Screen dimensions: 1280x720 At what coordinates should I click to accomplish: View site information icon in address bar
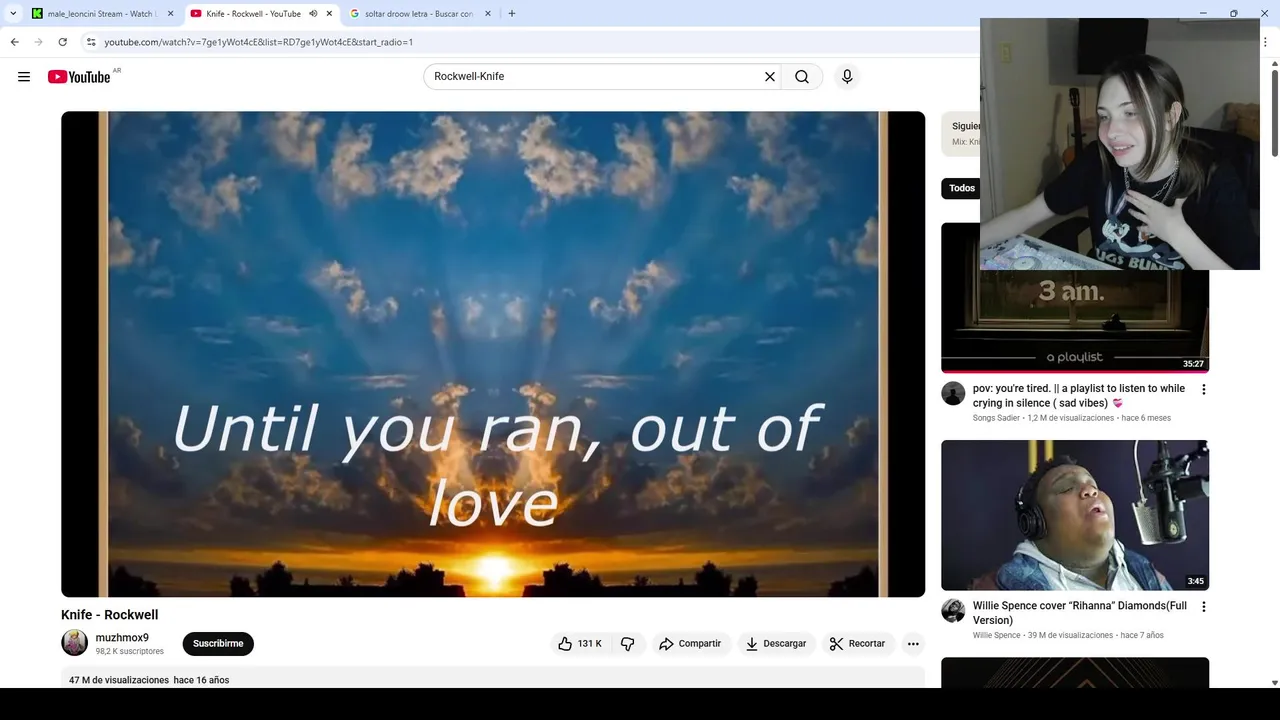pyautogui.click(x=91, y=42)
